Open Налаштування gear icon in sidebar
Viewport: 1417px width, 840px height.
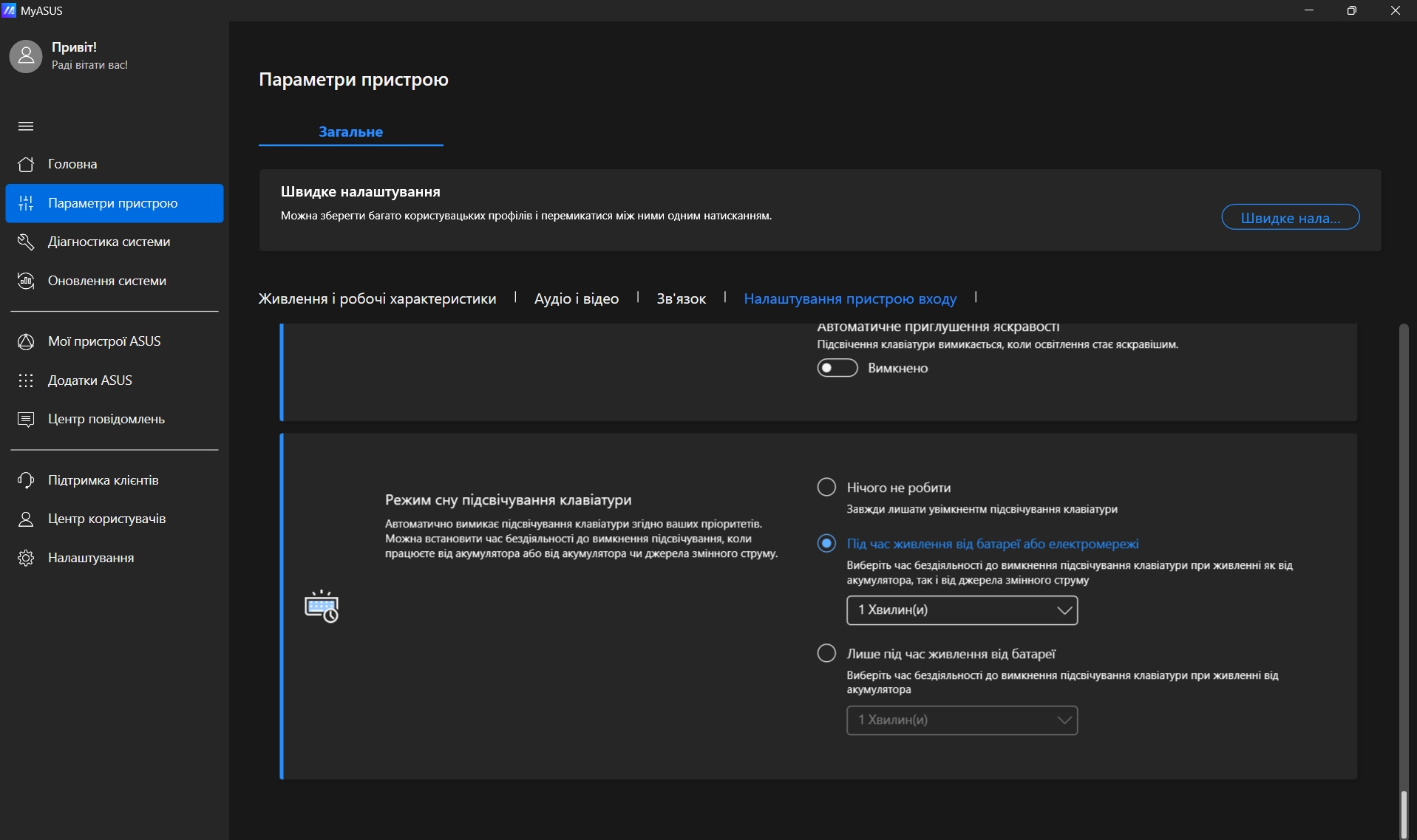pyautogui.click(x=26, y=558)
